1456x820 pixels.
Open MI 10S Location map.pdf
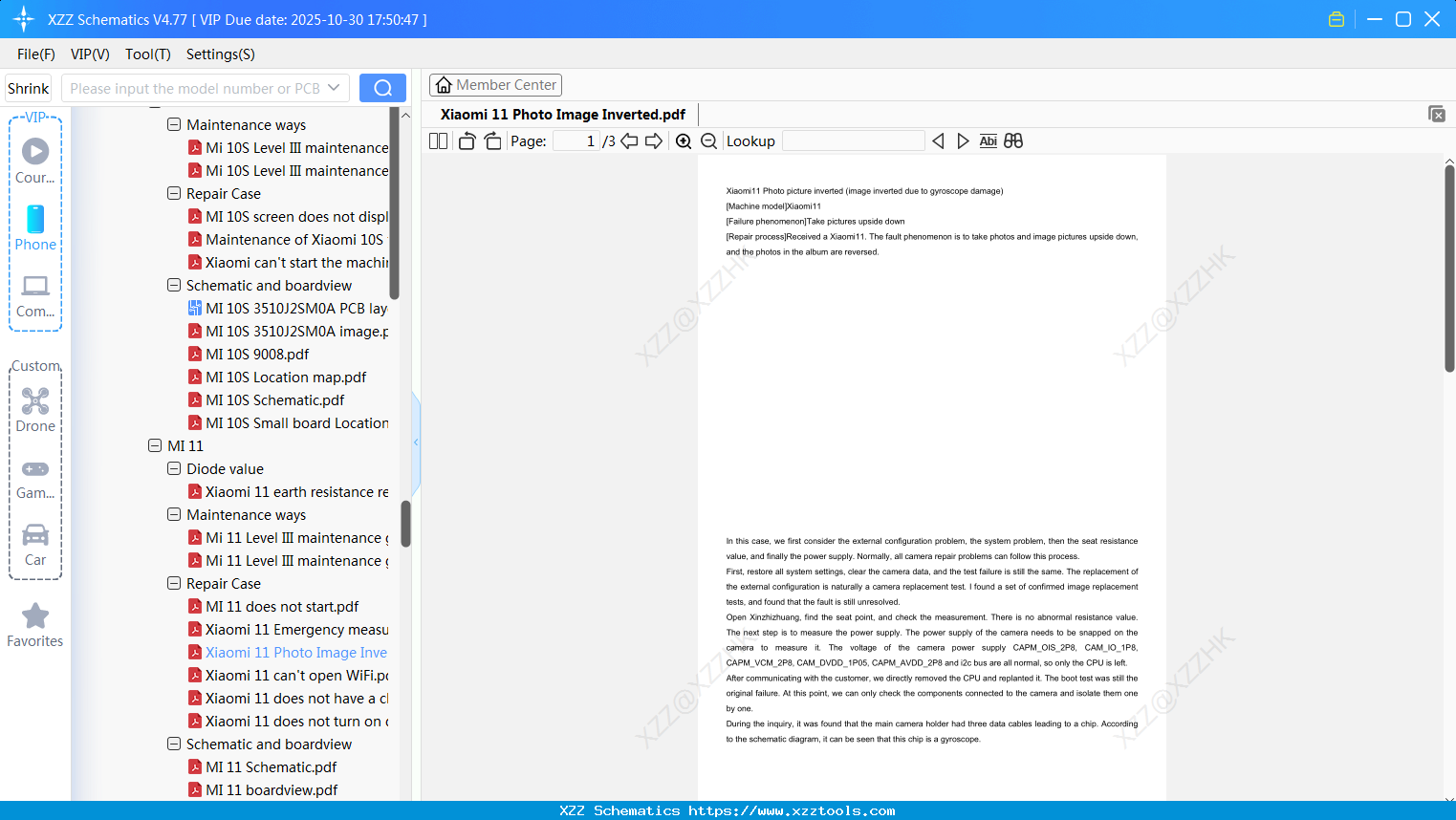(x=277, y=378)
